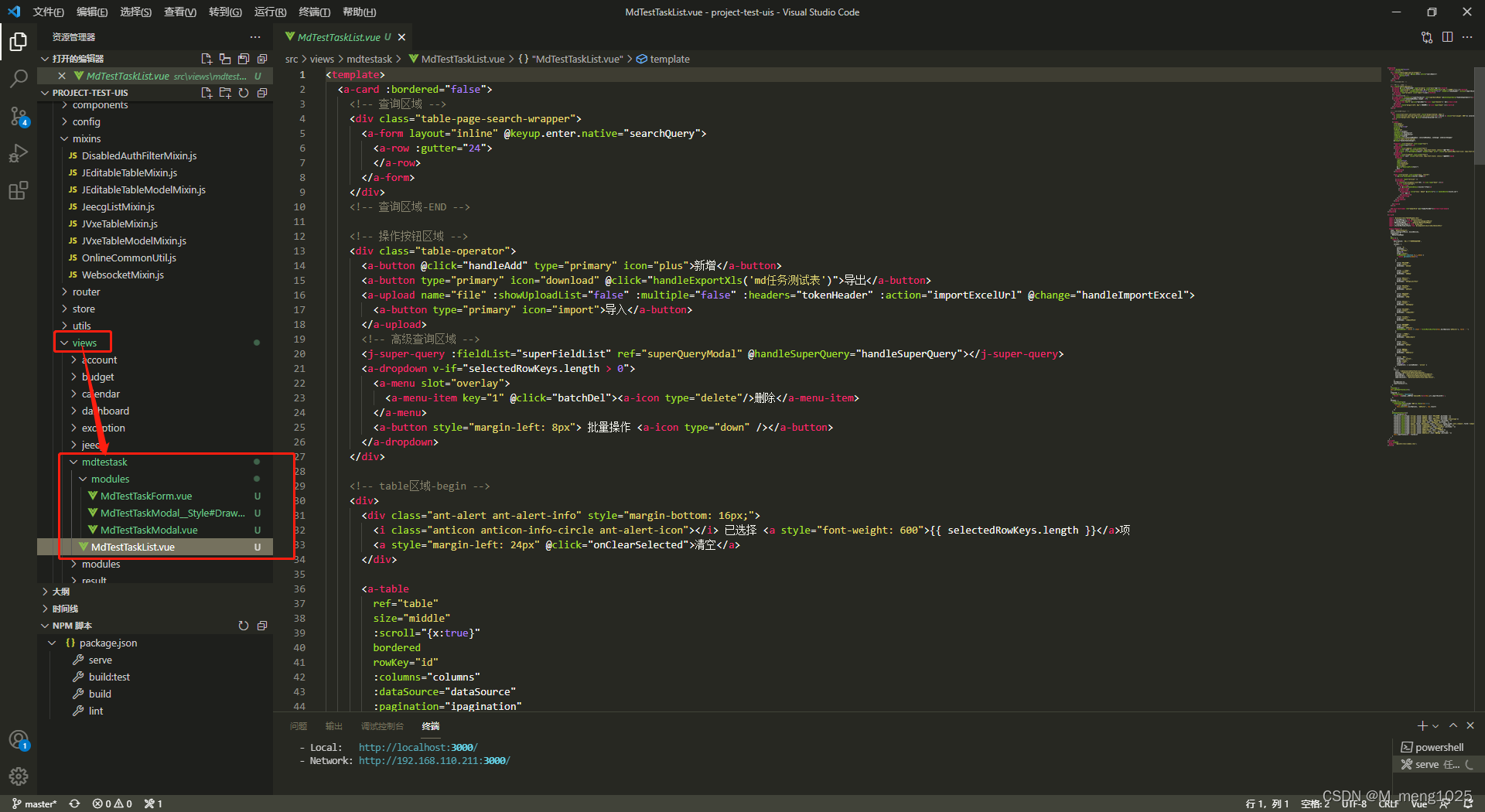Add a new terminal with plus icon
The height and width of the screenshot is (812, 1485).
[x=1422, y=725]
